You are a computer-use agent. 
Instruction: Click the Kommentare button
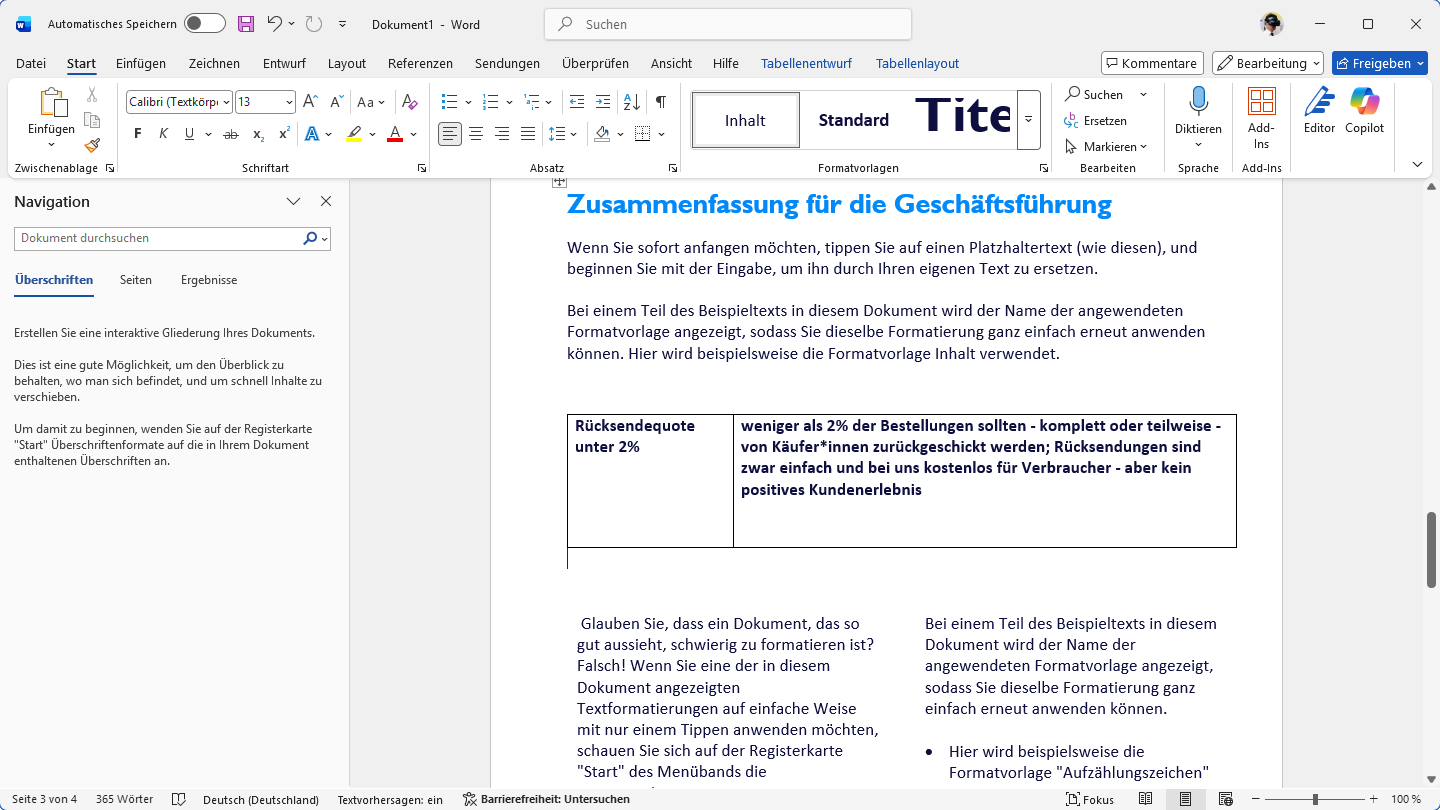pos(1151,63)
